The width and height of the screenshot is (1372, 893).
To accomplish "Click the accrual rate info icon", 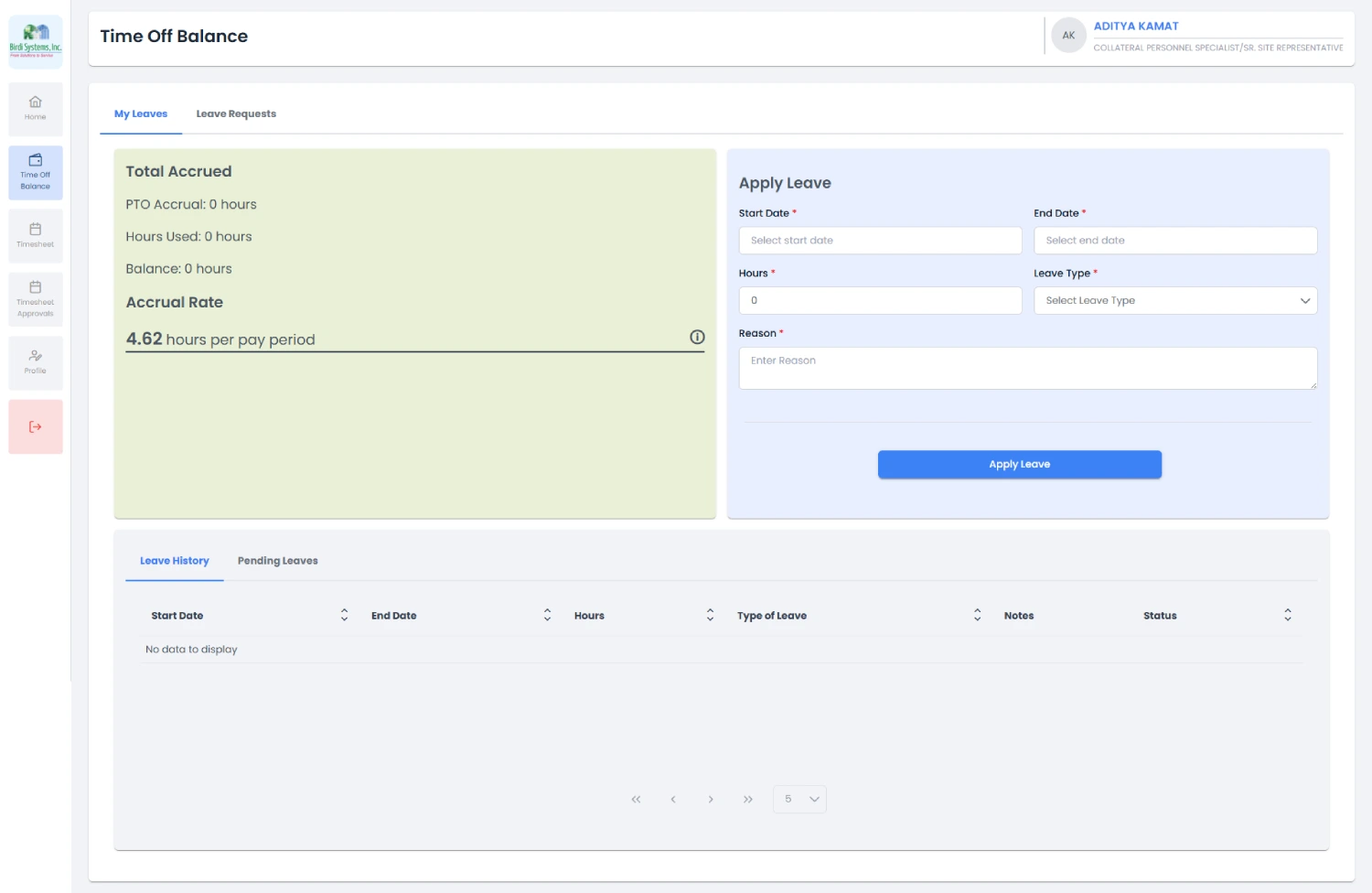I will click(697, 338).
